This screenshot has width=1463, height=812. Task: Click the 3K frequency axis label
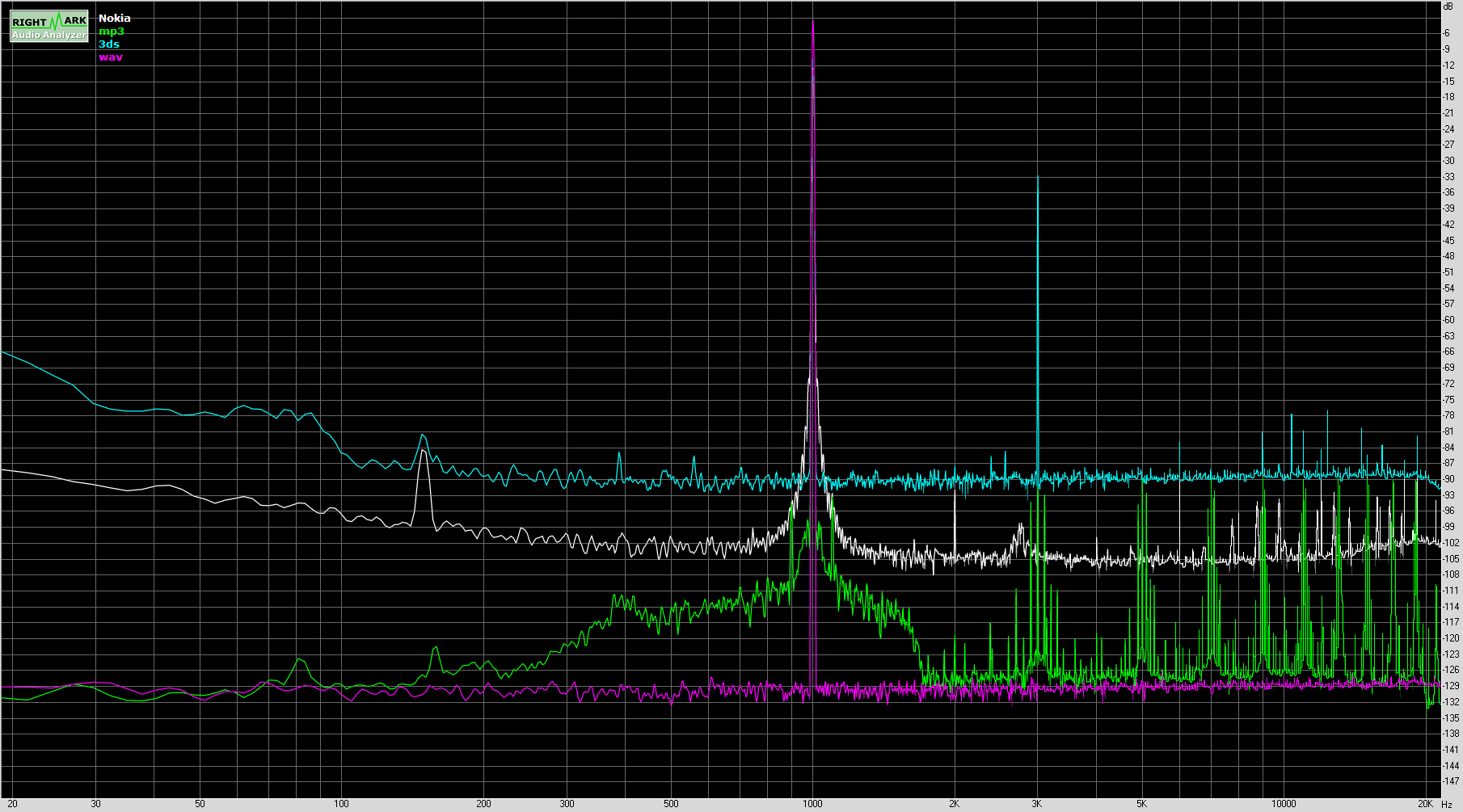coord(1037,804)
